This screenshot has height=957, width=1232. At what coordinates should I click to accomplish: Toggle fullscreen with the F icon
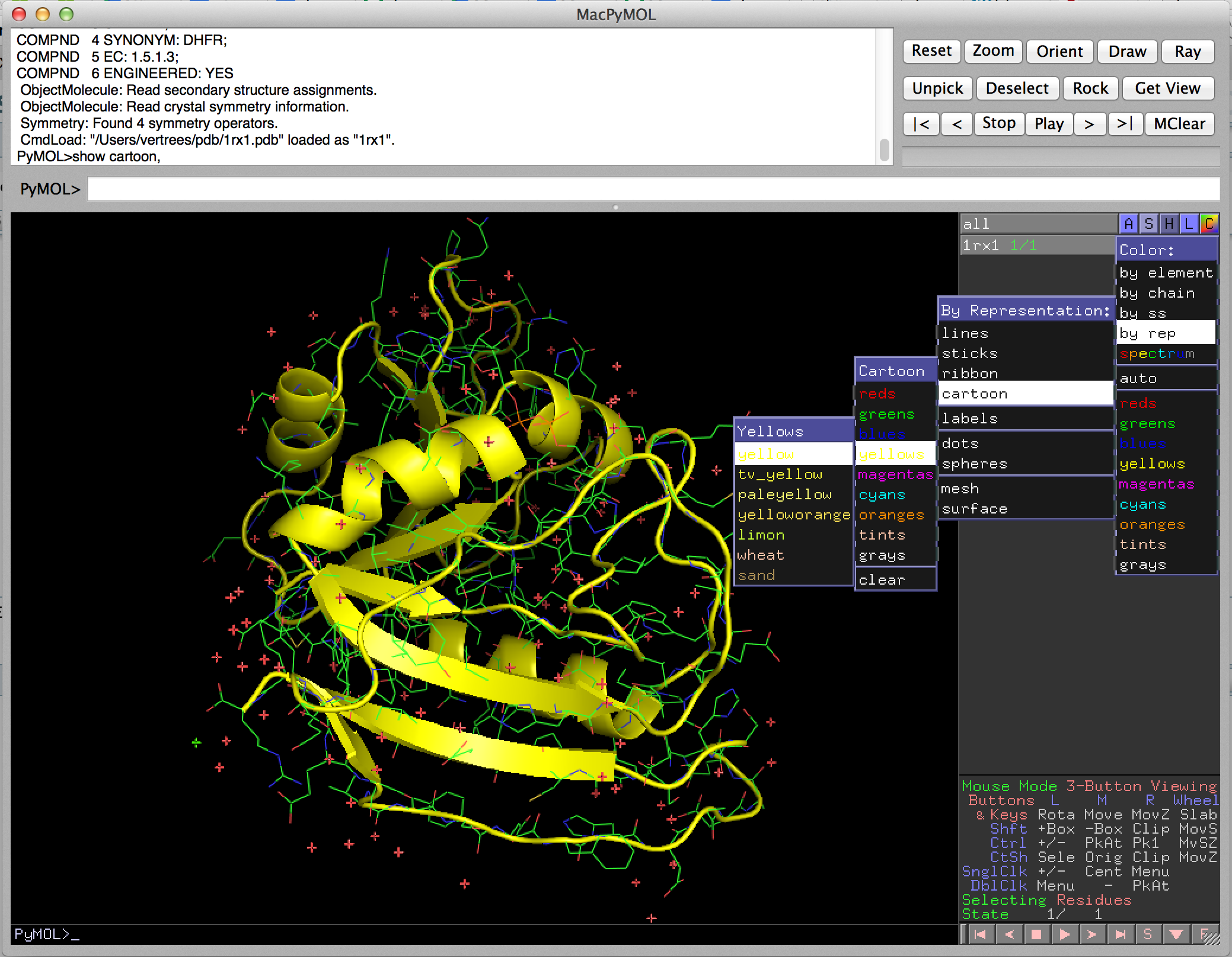pyautogui.click(x=1204, y=934)
